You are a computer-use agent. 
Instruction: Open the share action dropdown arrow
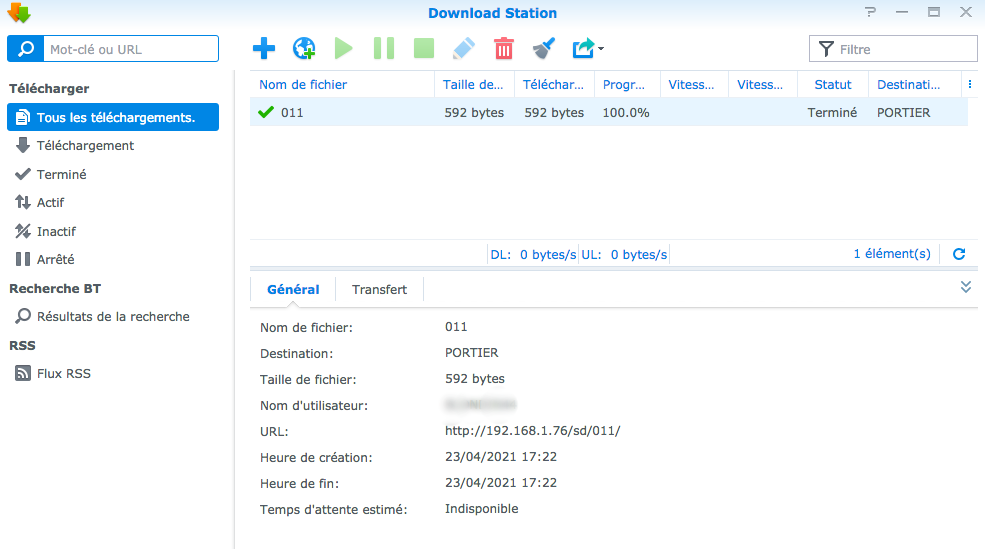[x=600, y=49]
